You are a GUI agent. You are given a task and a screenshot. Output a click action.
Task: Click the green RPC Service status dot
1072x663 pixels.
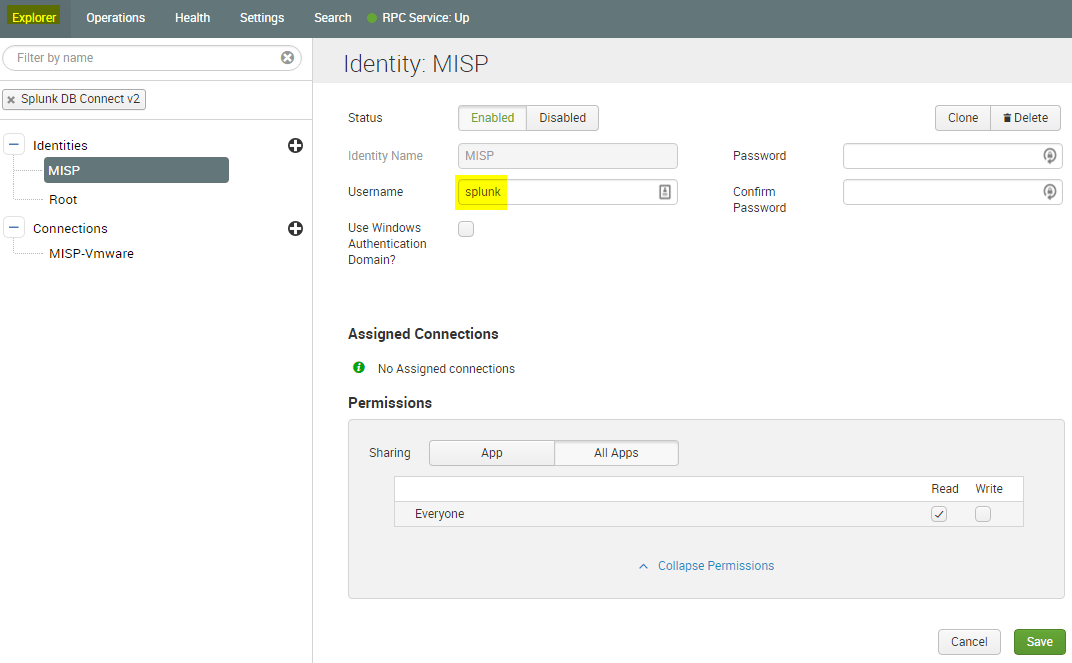(372, 18)
